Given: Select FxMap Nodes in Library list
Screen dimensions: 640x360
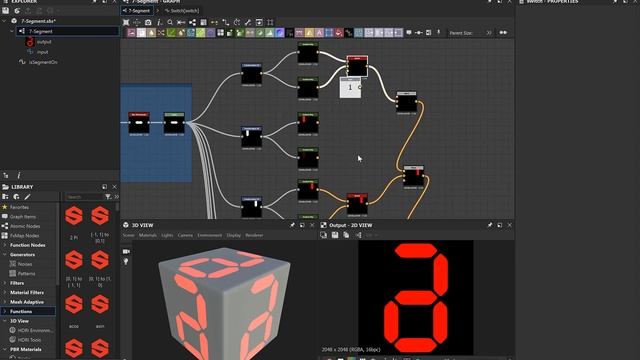Looking at the screenshot, I should [x=24, y=236].
